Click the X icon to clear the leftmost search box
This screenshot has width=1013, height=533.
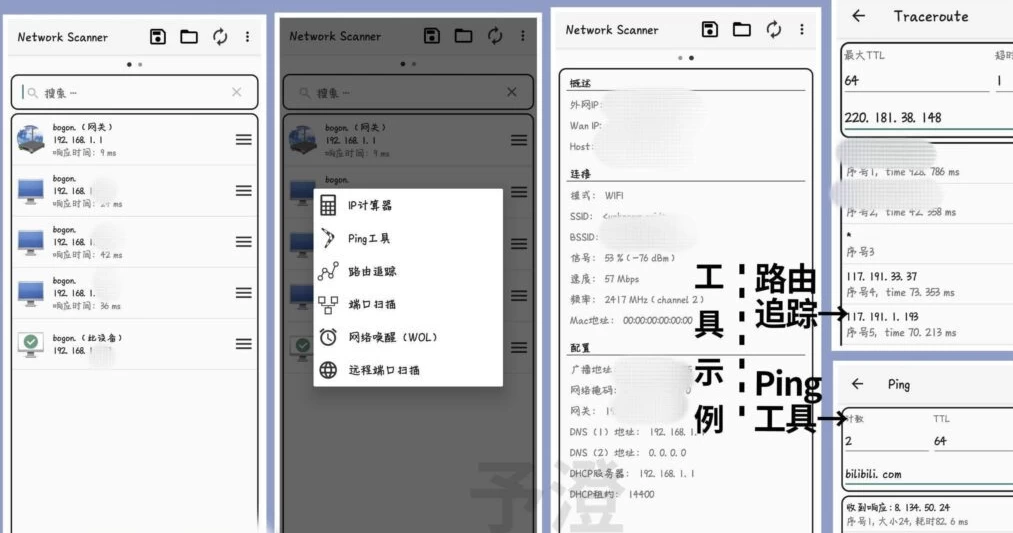(x=237, y=92)
